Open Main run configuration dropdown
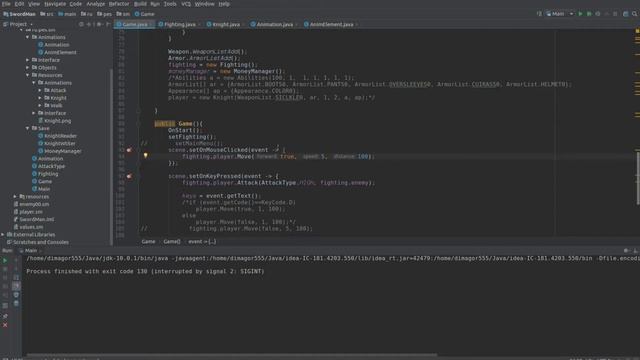This screenshot has width=640, height=360. pos(560,14)
